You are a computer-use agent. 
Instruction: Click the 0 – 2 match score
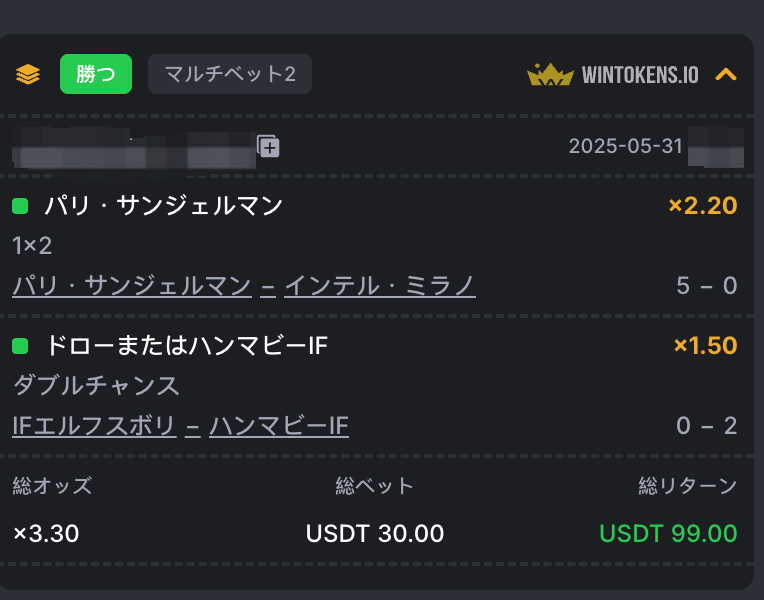[707, 426]
